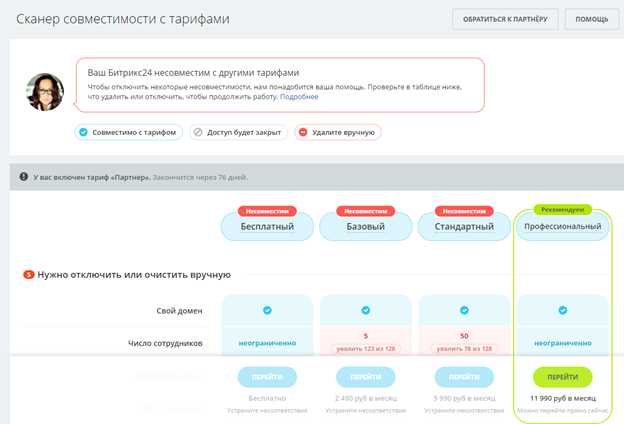Click the 'уволить 78 из 128' pill

pyautogui.click(x=464, y=349)
